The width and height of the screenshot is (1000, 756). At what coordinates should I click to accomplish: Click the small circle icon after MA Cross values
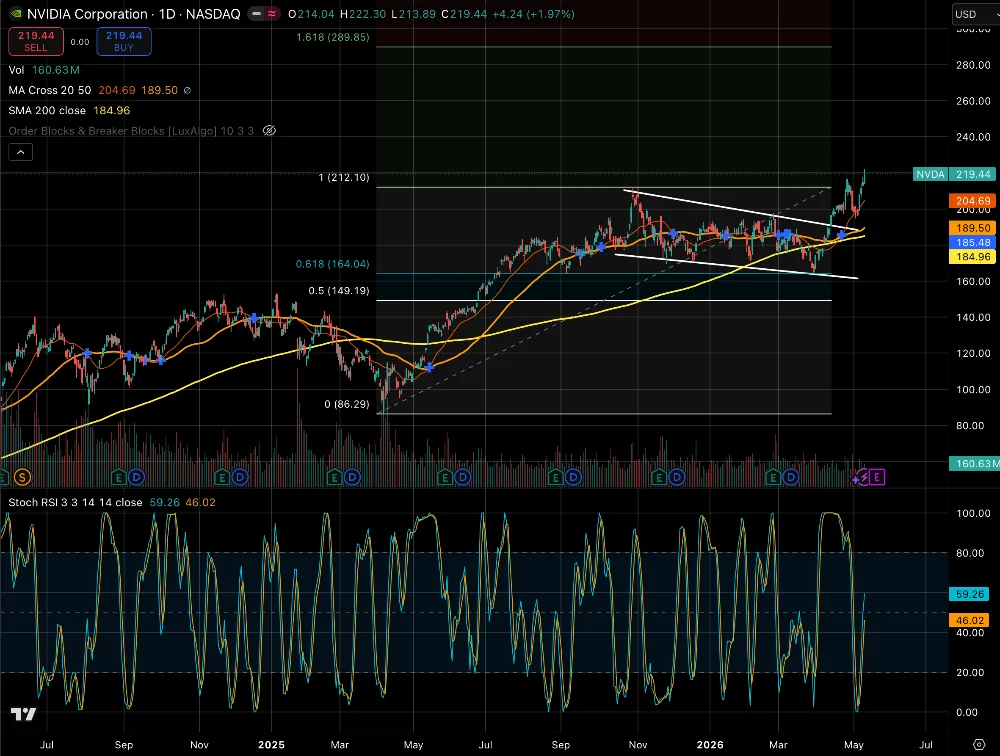[187, 91]
